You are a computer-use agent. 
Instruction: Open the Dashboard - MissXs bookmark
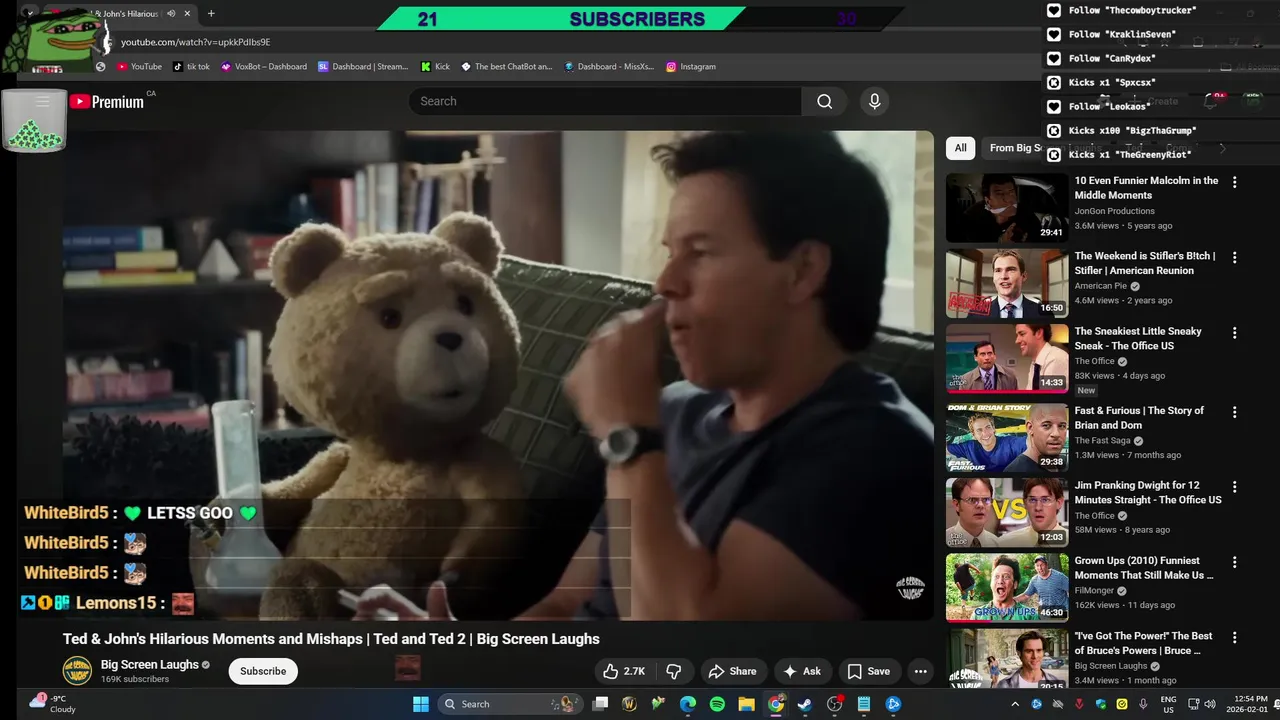(x=609, y=66)
